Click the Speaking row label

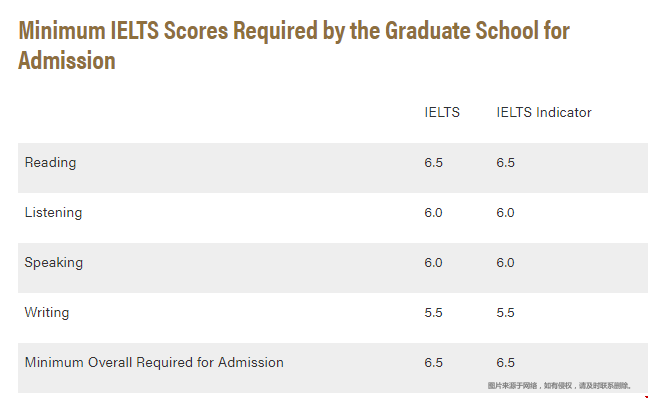(54, 263)
